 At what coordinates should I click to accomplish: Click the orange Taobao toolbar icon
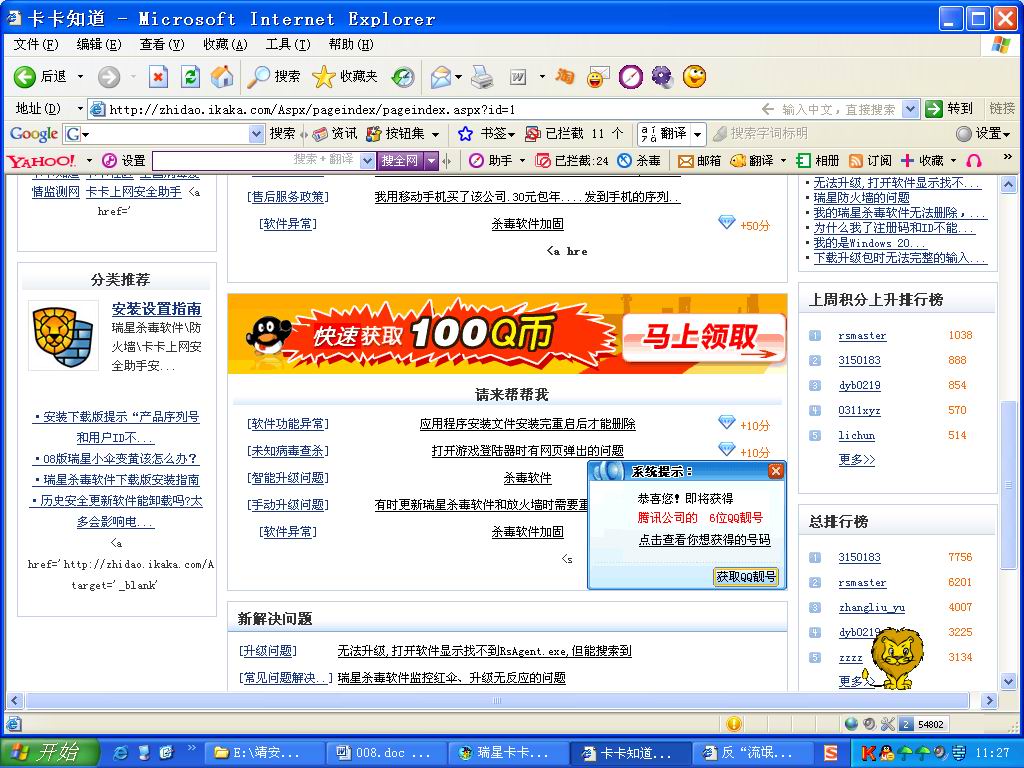(x=565, y=77)
